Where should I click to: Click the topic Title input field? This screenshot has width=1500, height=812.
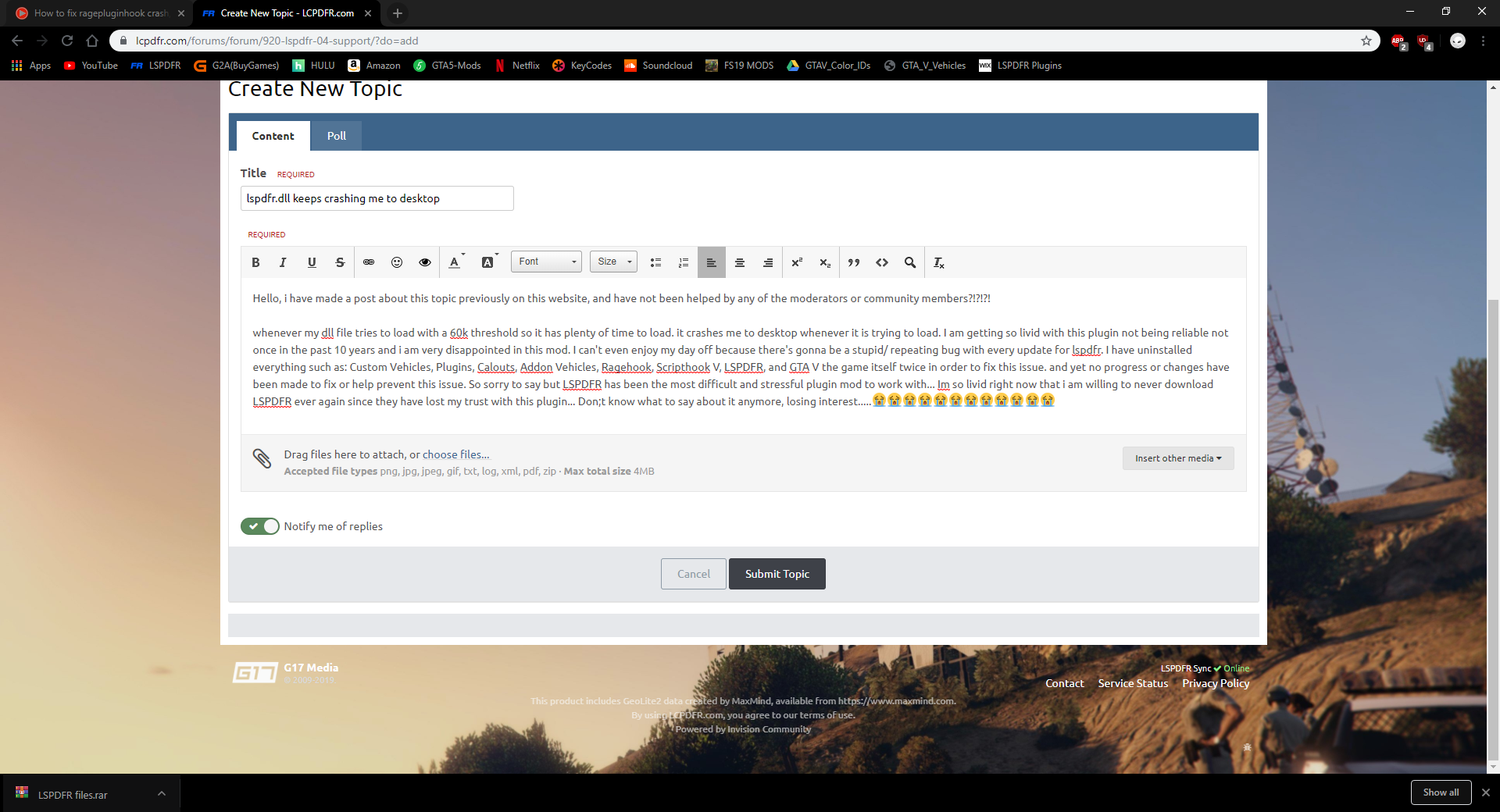click(377, 198)
